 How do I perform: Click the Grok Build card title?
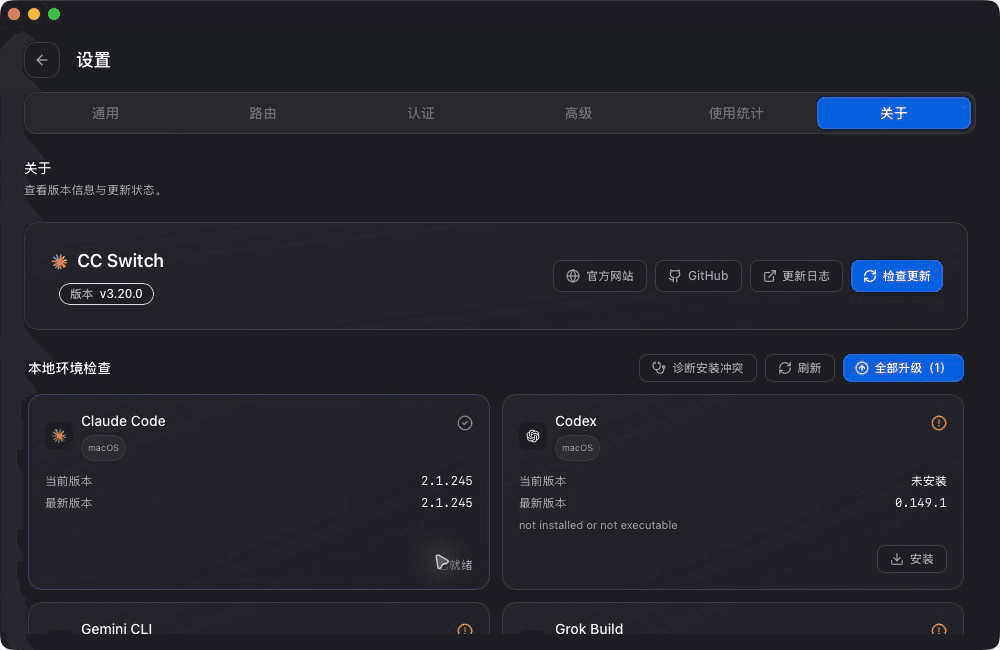coord(589,629)
